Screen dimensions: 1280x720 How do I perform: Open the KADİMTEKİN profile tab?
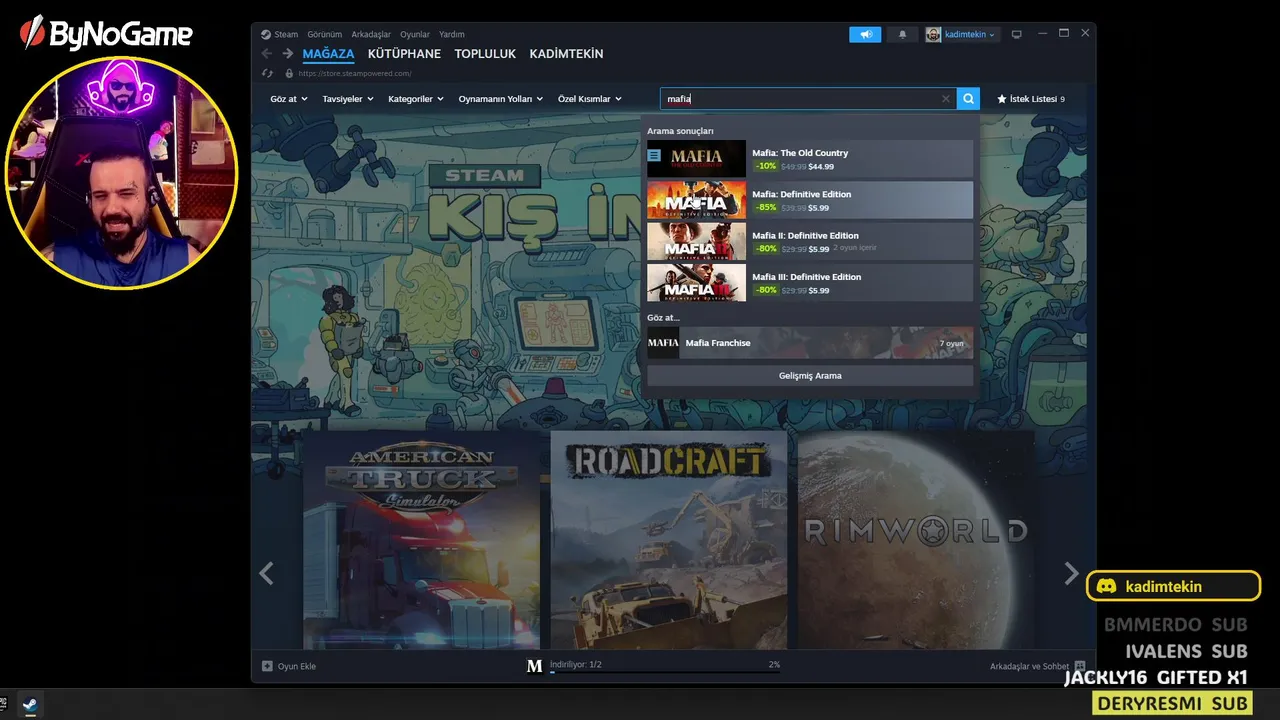566,54
